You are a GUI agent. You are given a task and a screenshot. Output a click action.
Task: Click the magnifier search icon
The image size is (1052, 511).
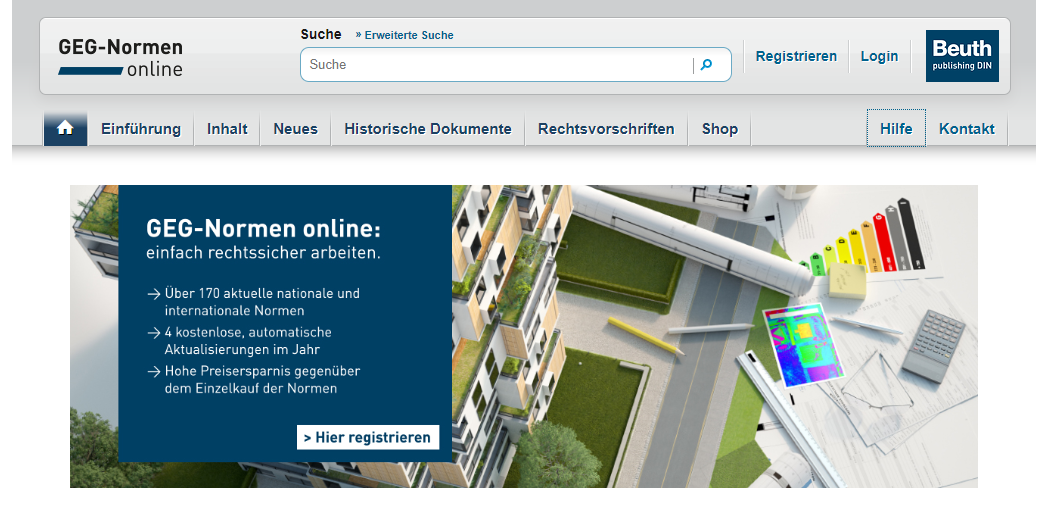[x=706, y=65]
